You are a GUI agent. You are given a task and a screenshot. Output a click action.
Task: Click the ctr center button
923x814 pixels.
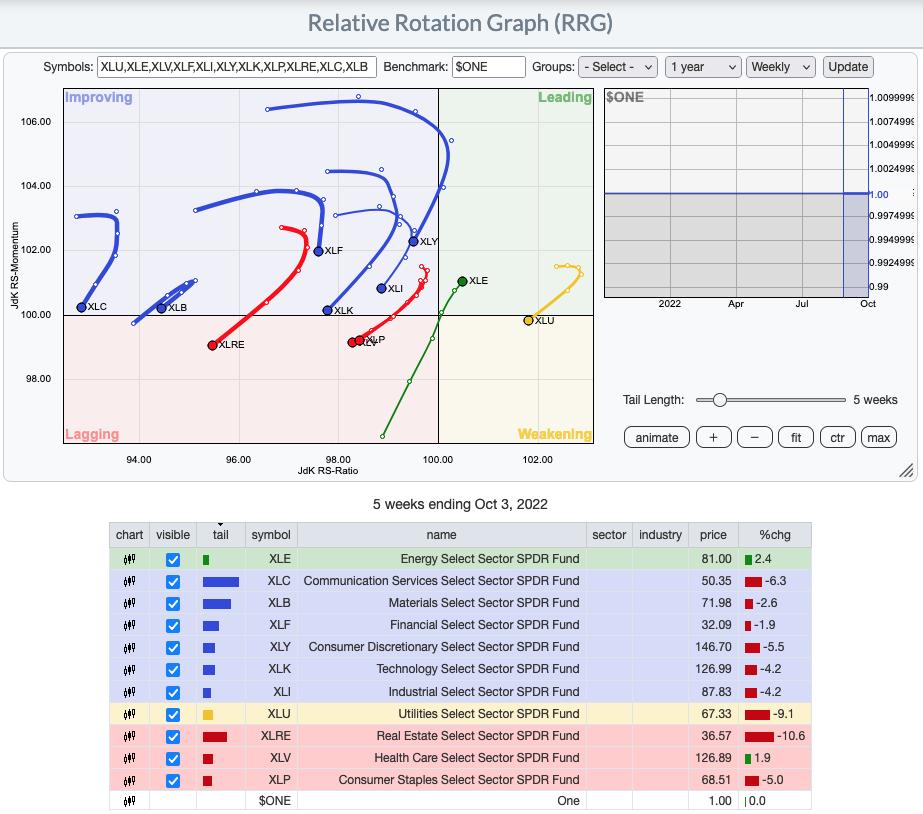point(837,437)
